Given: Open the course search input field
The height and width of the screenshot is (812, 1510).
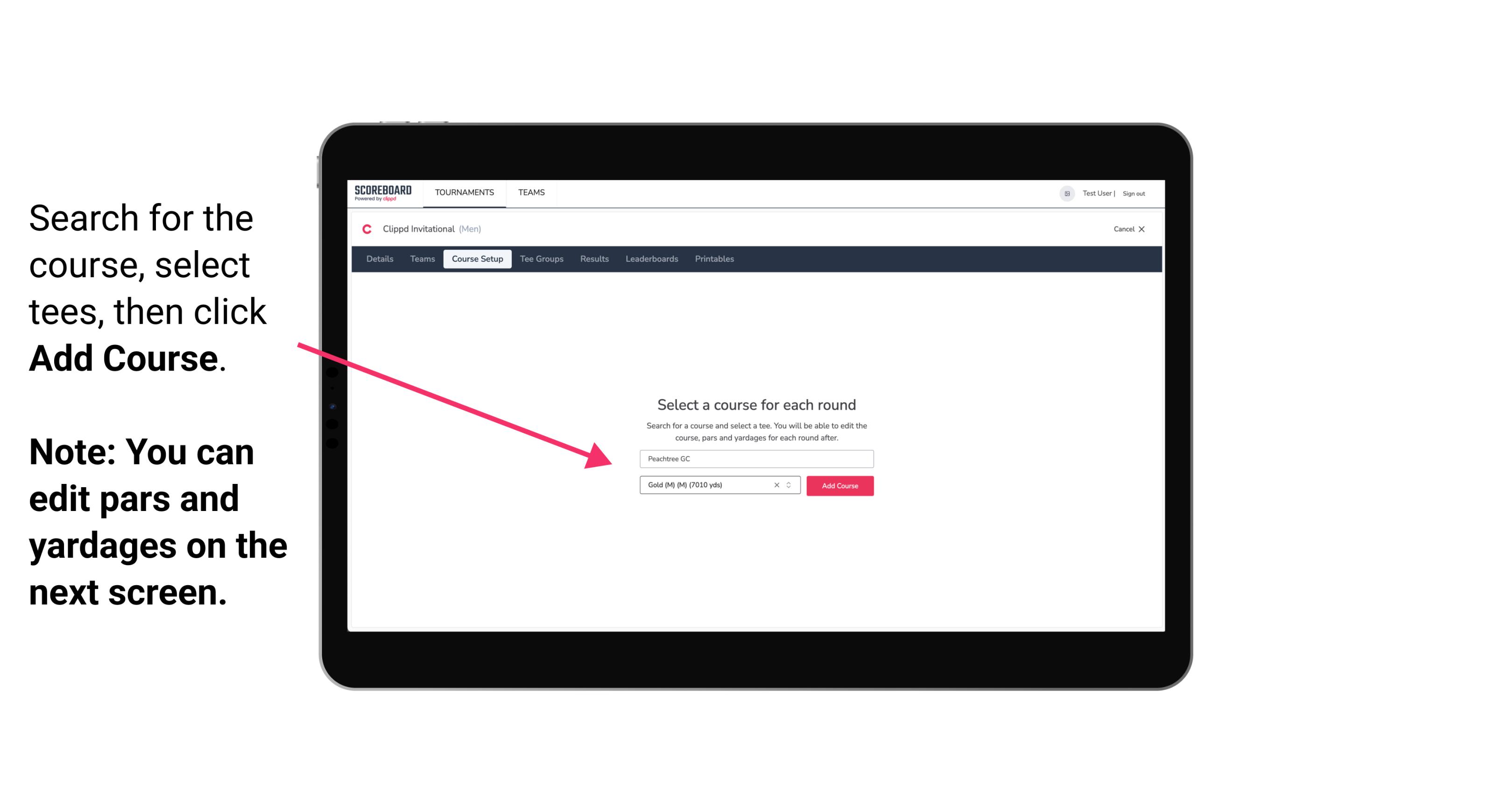Looking at the screenshot, I should point(755,457).
